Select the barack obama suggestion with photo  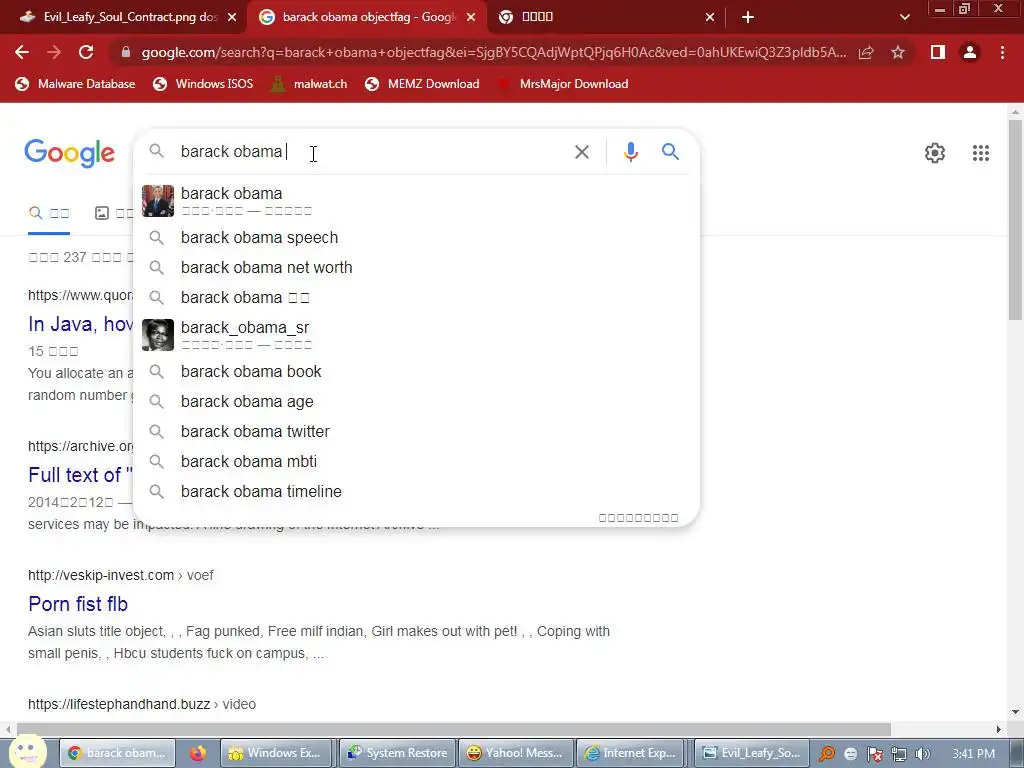click(416, 200)
